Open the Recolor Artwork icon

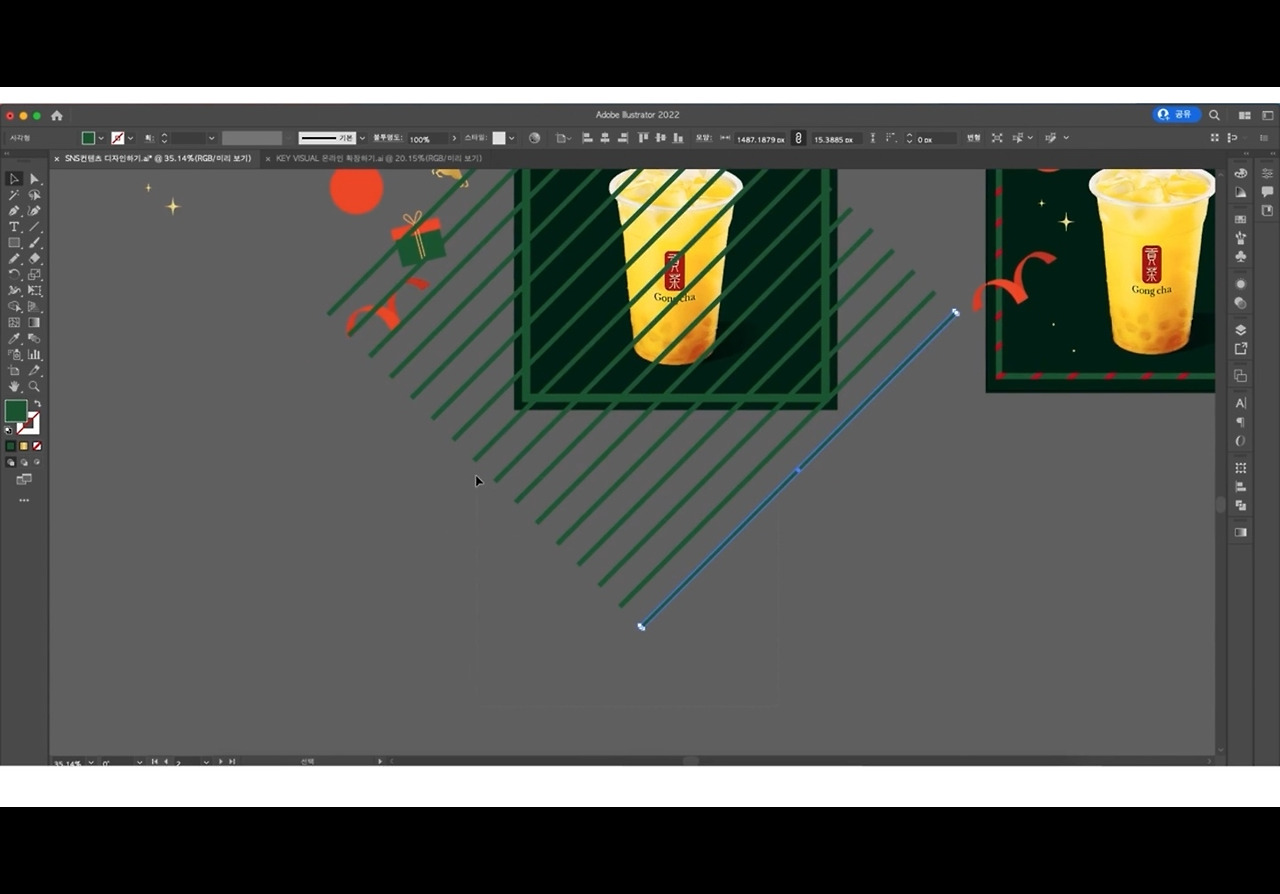pyautogui.click(x=534, y=138)
